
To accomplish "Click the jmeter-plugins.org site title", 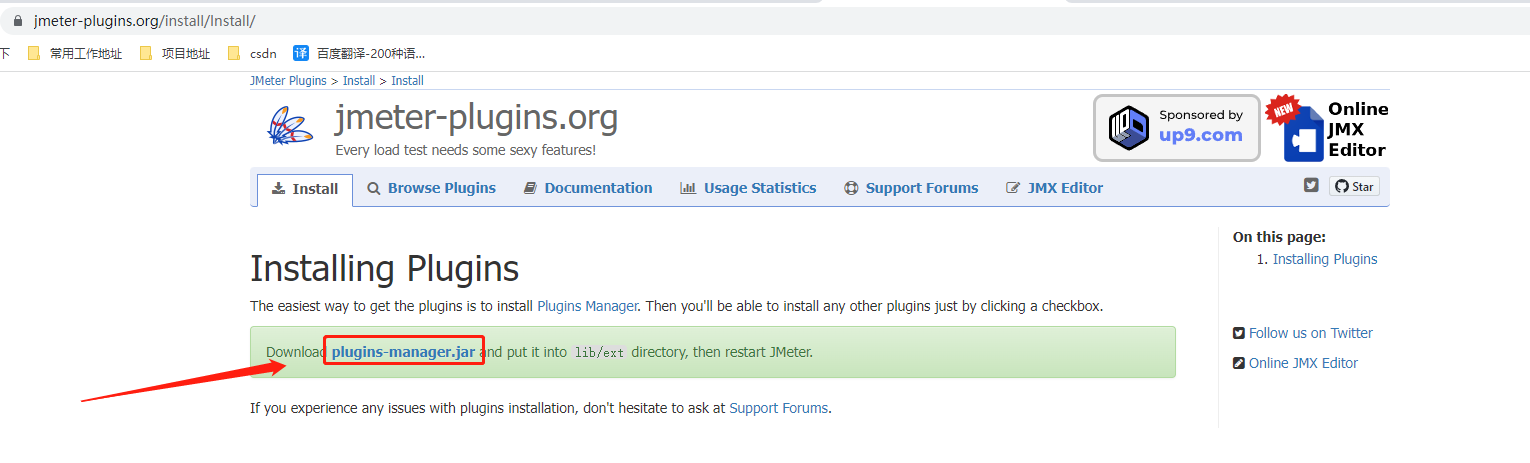I will tap(476, 118).
